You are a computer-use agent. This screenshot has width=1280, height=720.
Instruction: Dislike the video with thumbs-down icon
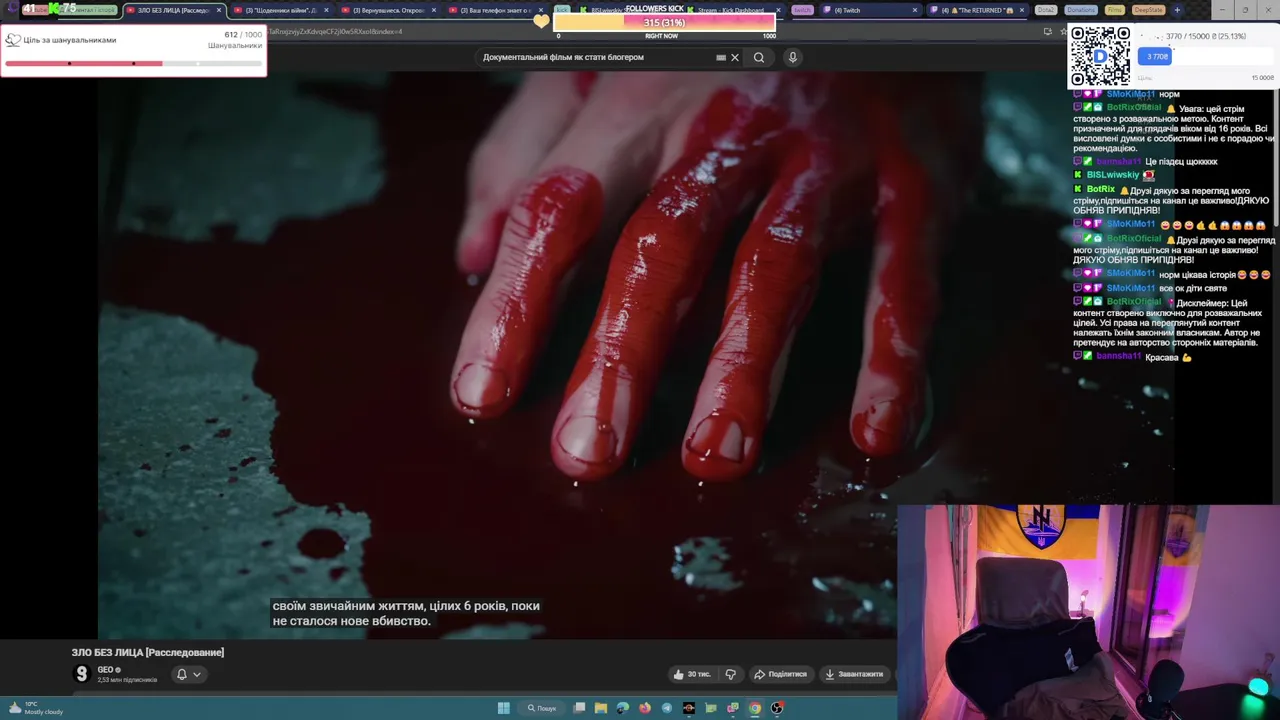(x=730, y=674)
